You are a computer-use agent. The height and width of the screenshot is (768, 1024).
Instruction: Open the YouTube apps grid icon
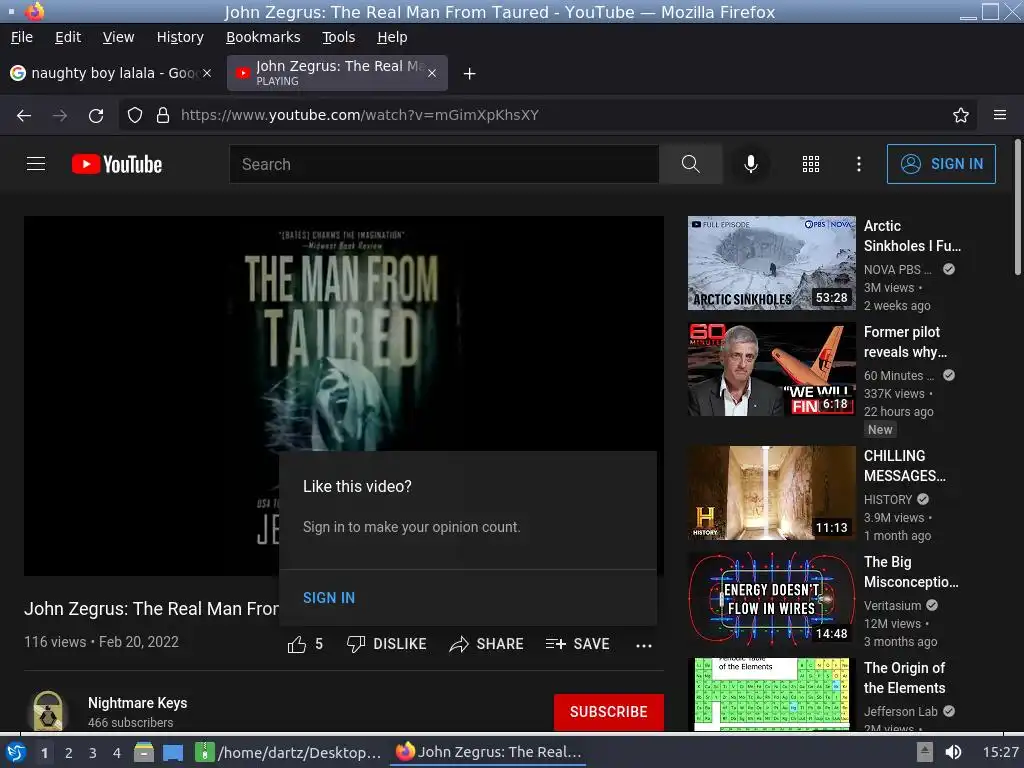click(x=810, y=164)
